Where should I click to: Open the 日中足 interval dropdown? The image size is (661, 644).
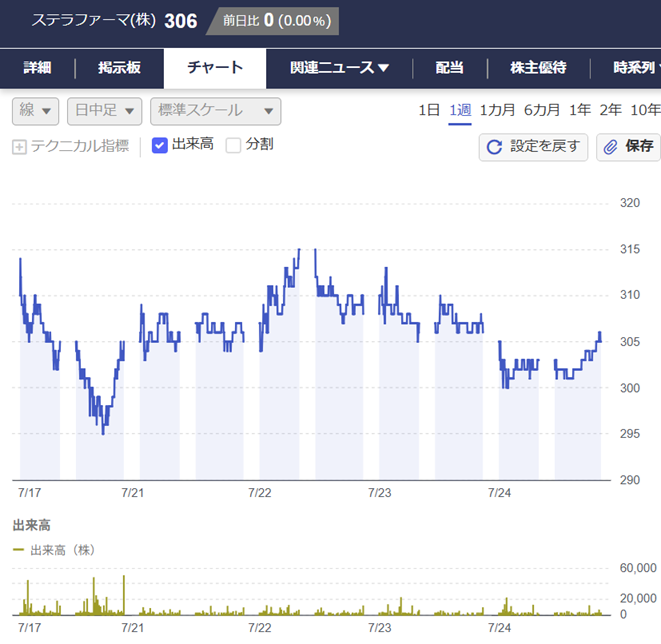pyautogui.click(x=105, y=111)
